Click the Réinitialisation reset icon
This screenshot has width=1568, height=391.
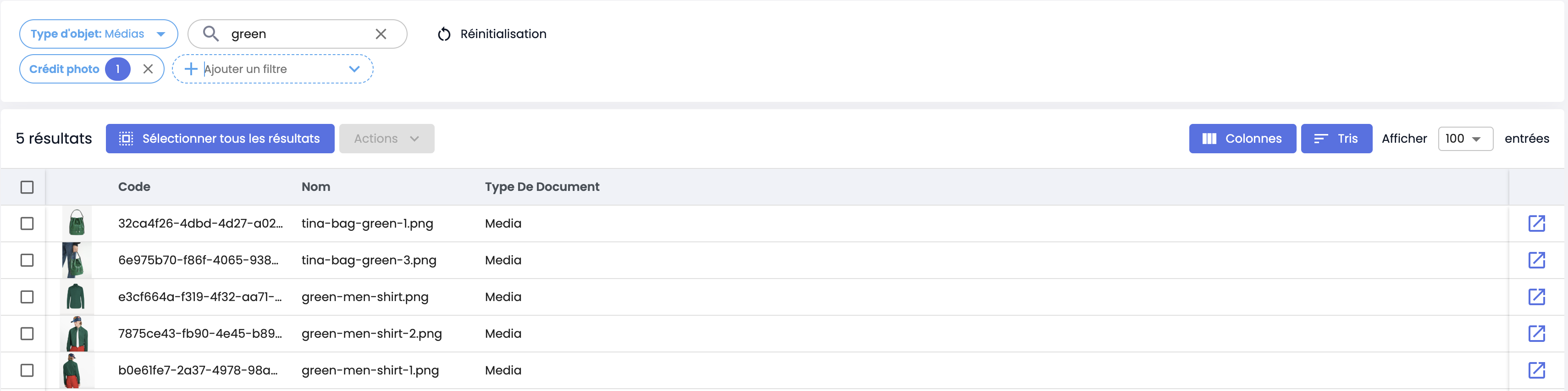(x=444, y=34)
